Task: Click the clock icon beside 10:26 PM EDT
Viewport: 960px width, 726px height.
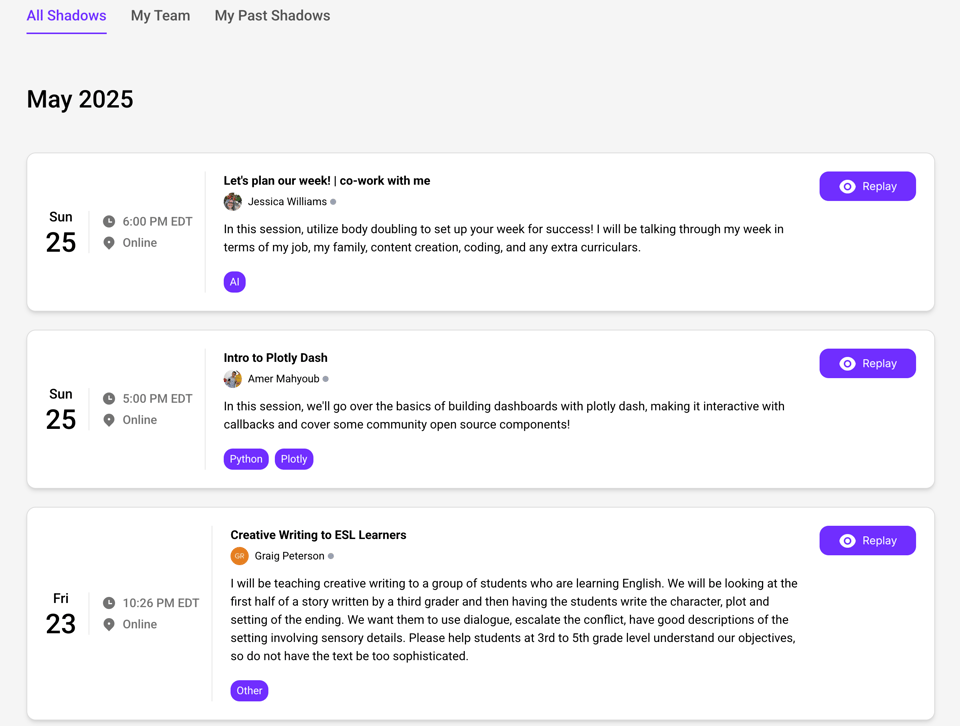Action: pyautogui.click(x=109, y=603)
